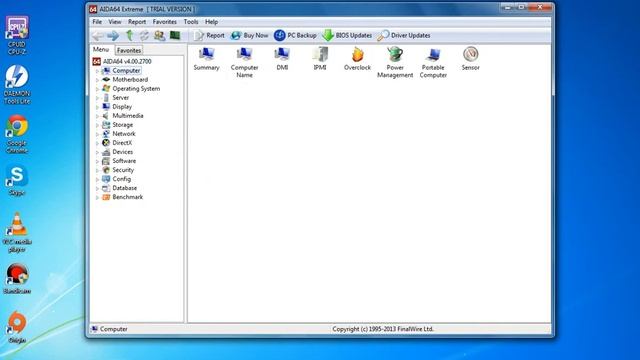
Task: Select DirectX in the tree
Action: coord(122,142)
